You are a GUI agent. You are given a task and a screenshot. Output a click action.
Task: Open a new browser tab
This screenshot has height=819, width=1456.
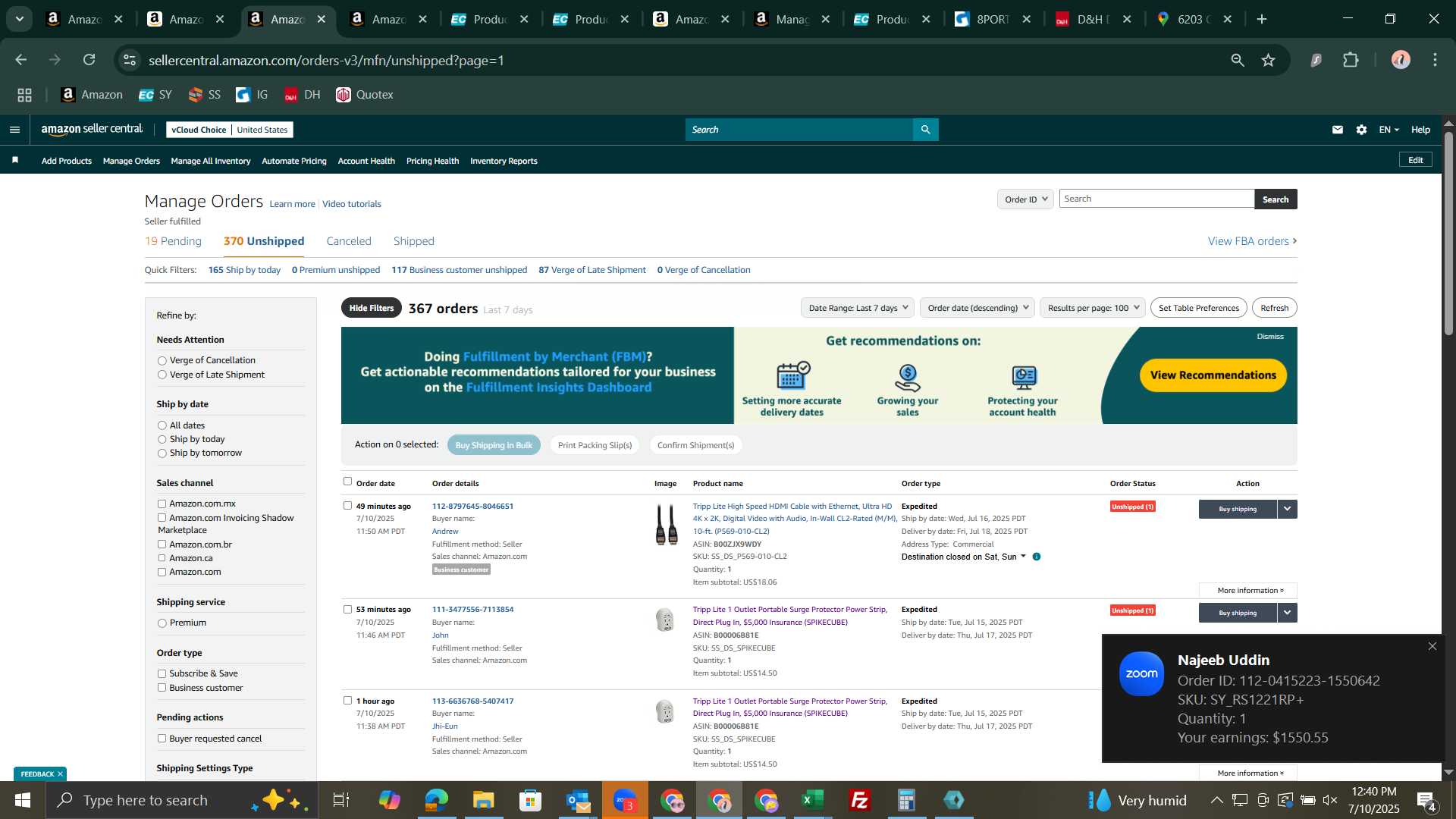coord(1262,19)
